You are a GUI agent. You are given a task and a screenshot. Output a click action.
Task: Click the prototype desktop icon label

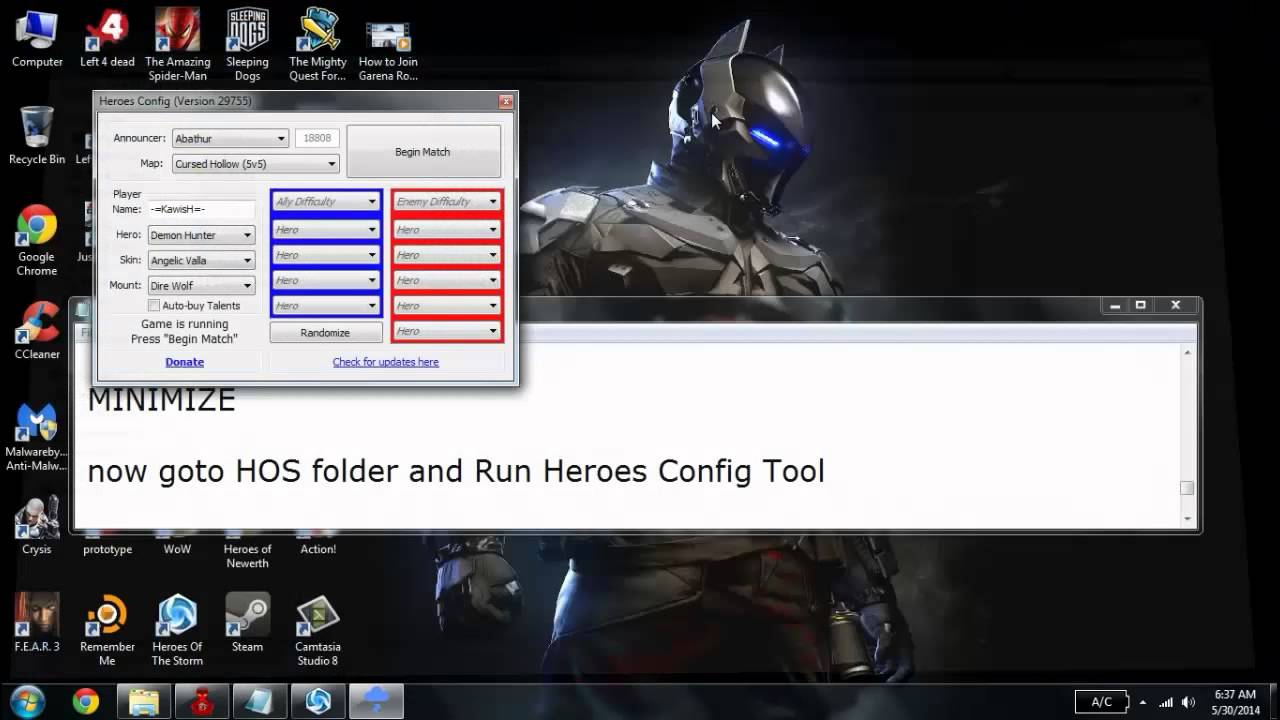(x=107, y=549)
